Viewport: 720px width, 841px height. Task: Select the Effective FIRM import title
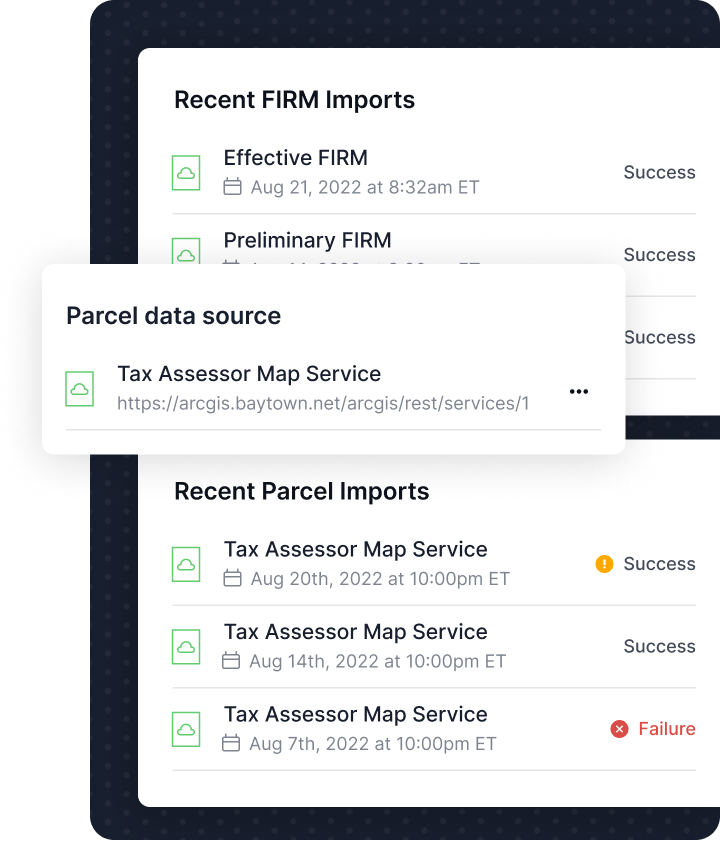(x=295, y=158)
